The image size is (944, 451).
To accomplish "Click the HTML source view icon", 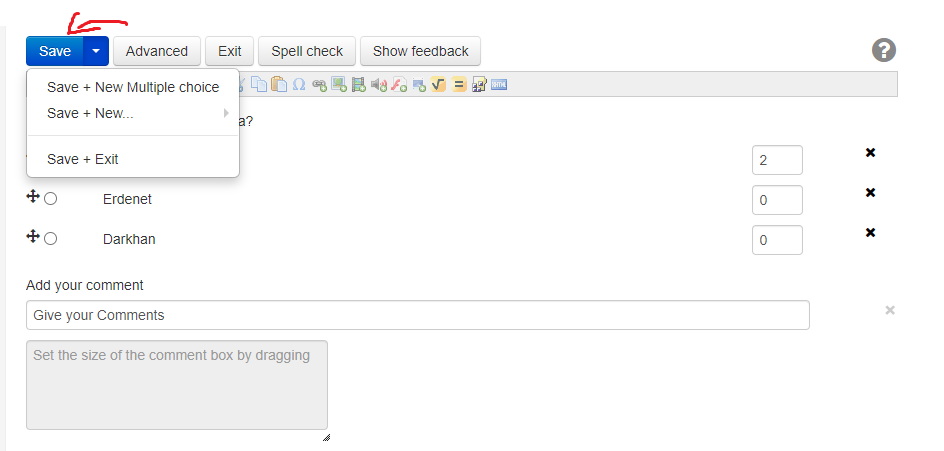I will pyautogui.click(x=498, y=85).
